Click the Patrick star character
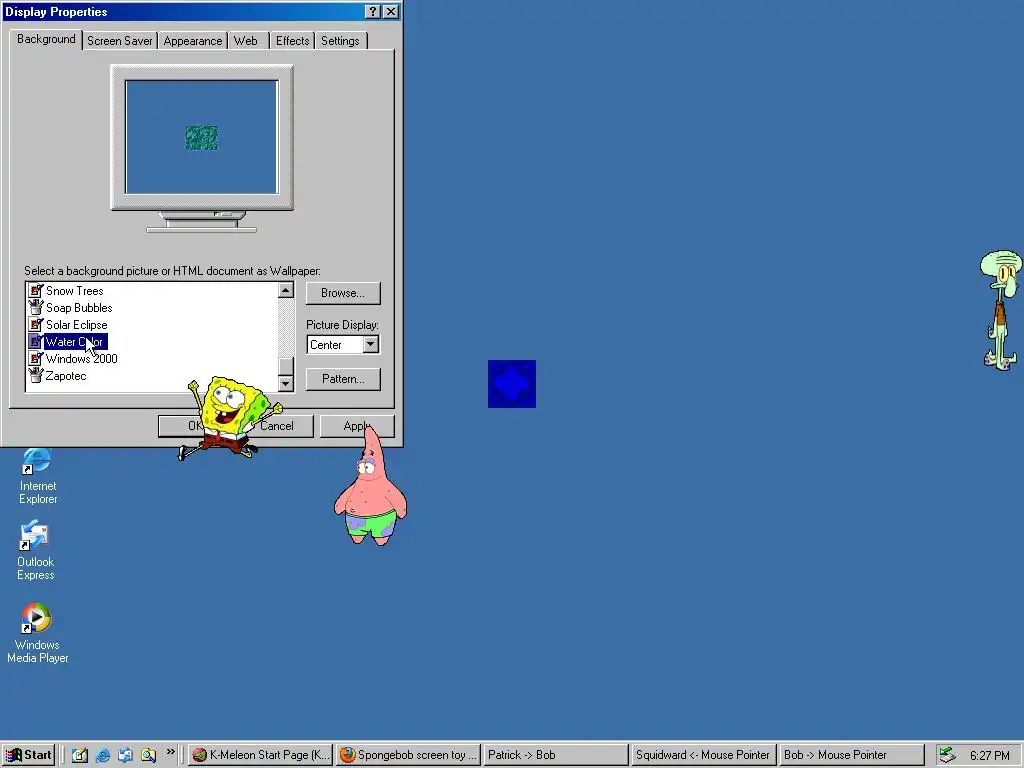The height and width of the screenshot is (768, 1024). (x=371, y=486)
